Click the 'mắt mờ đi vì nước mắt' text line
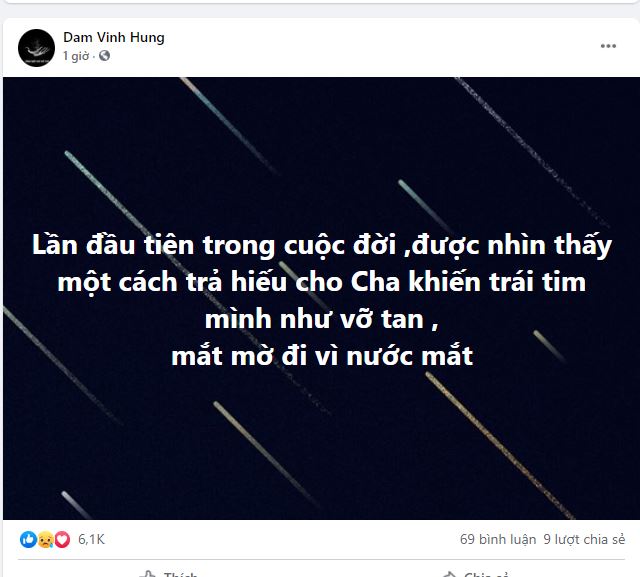 coord(322,355)
